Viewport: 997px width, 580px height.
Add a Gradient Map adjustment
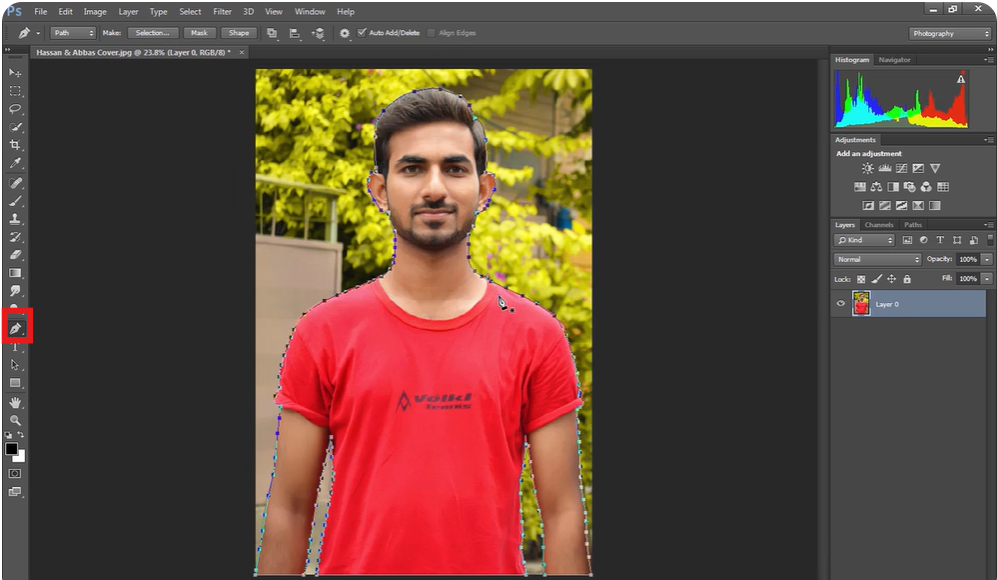click(x=935, y=205)
